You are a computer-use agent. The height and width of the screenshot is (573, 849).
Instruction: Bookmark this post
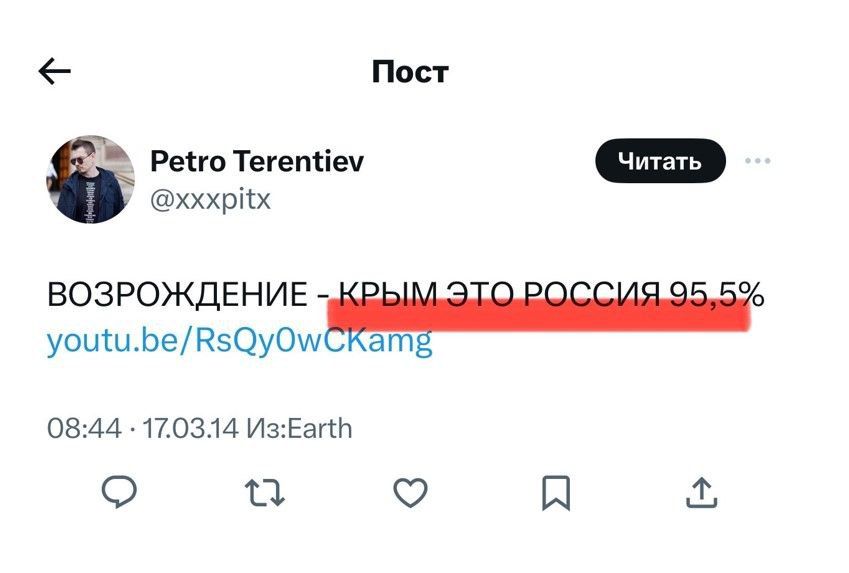click(556, 492)
